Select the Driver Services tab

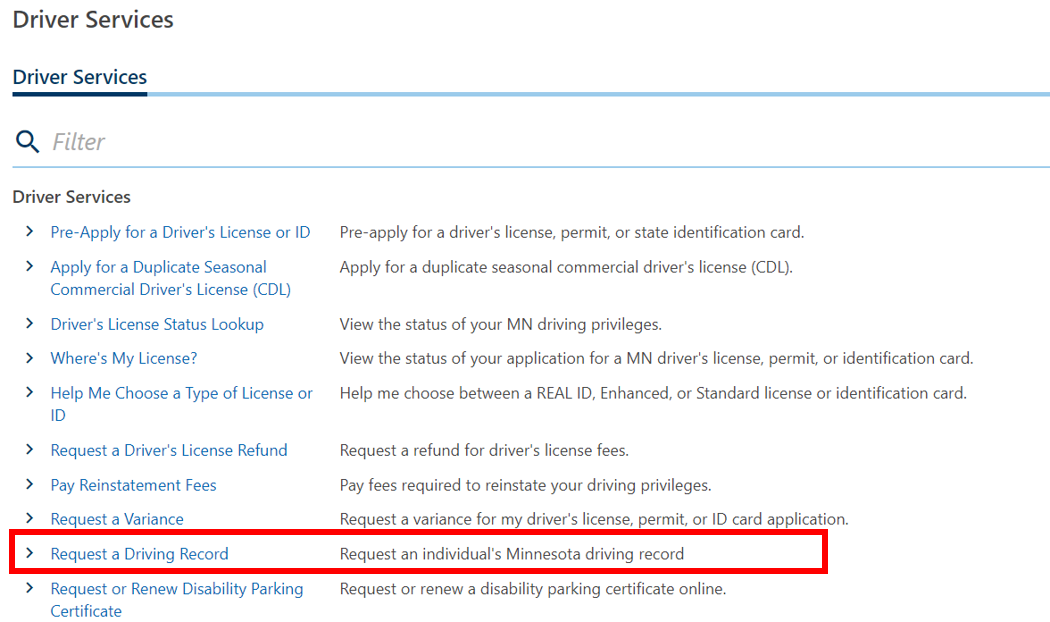point(80,78)
